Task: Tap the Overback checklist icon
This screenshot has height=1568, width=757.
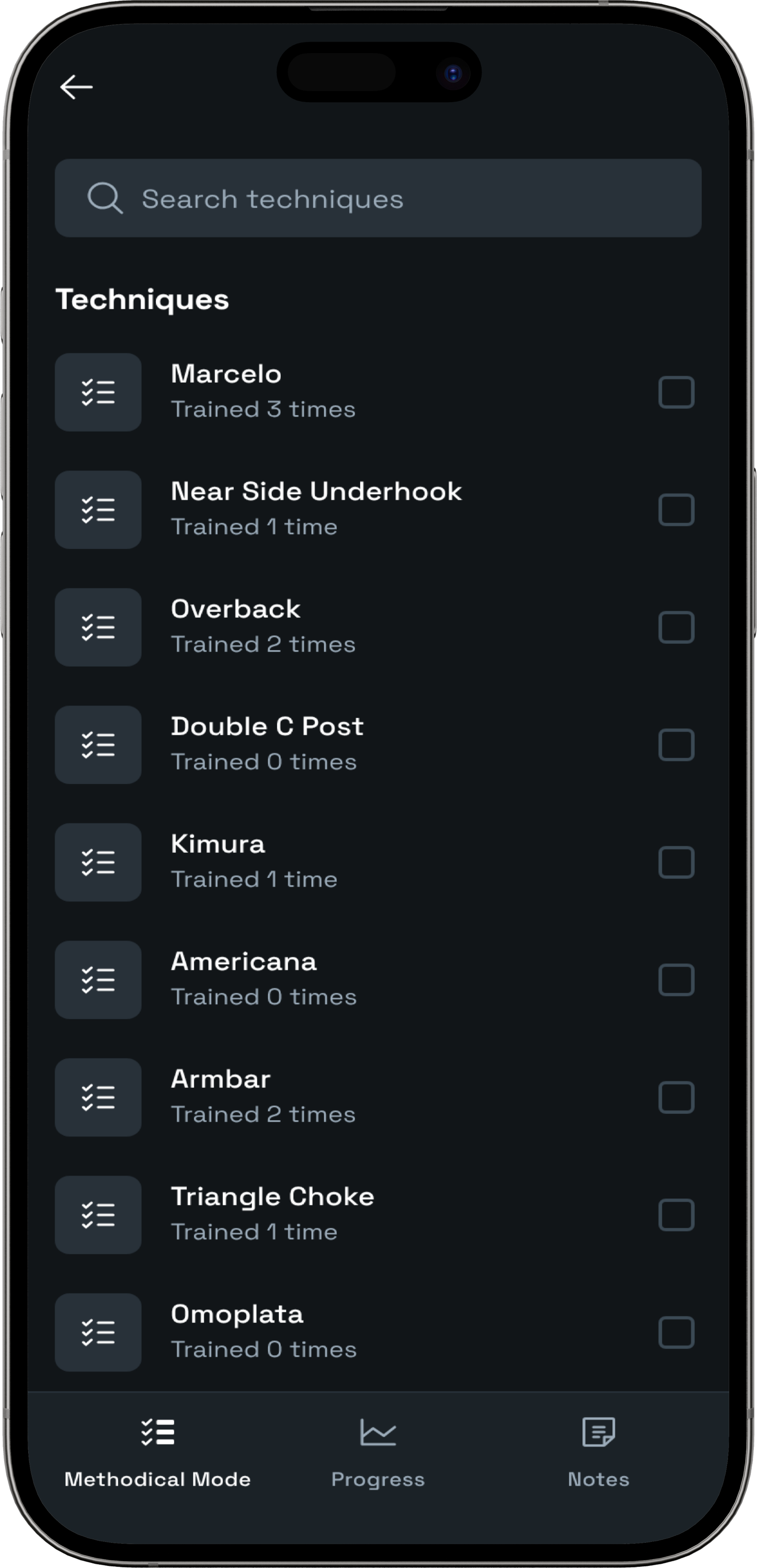Action: tap(98, 627)
